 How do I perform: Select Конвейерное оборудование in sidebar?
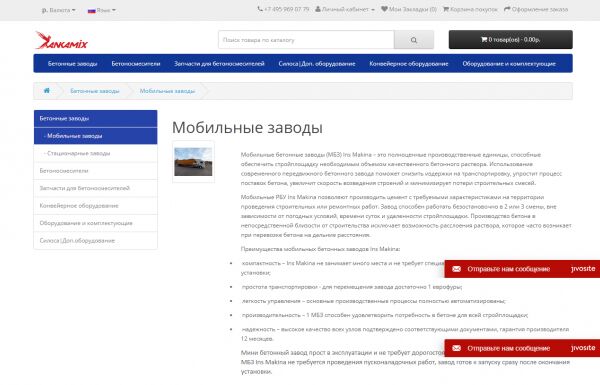point(96,206)
